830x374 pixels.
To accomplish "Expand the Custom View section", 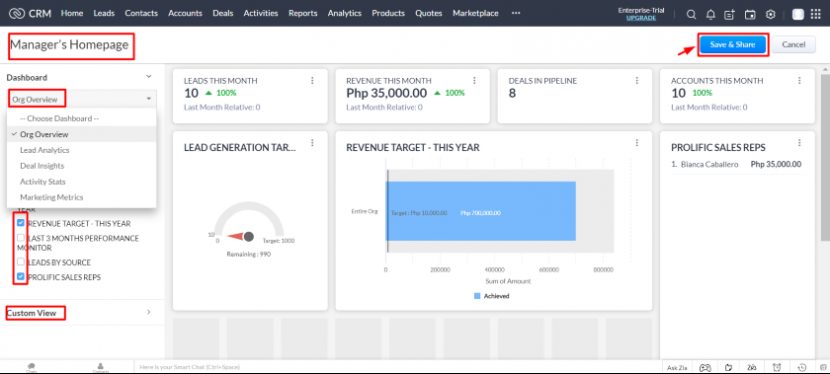I will coord(149,313).
